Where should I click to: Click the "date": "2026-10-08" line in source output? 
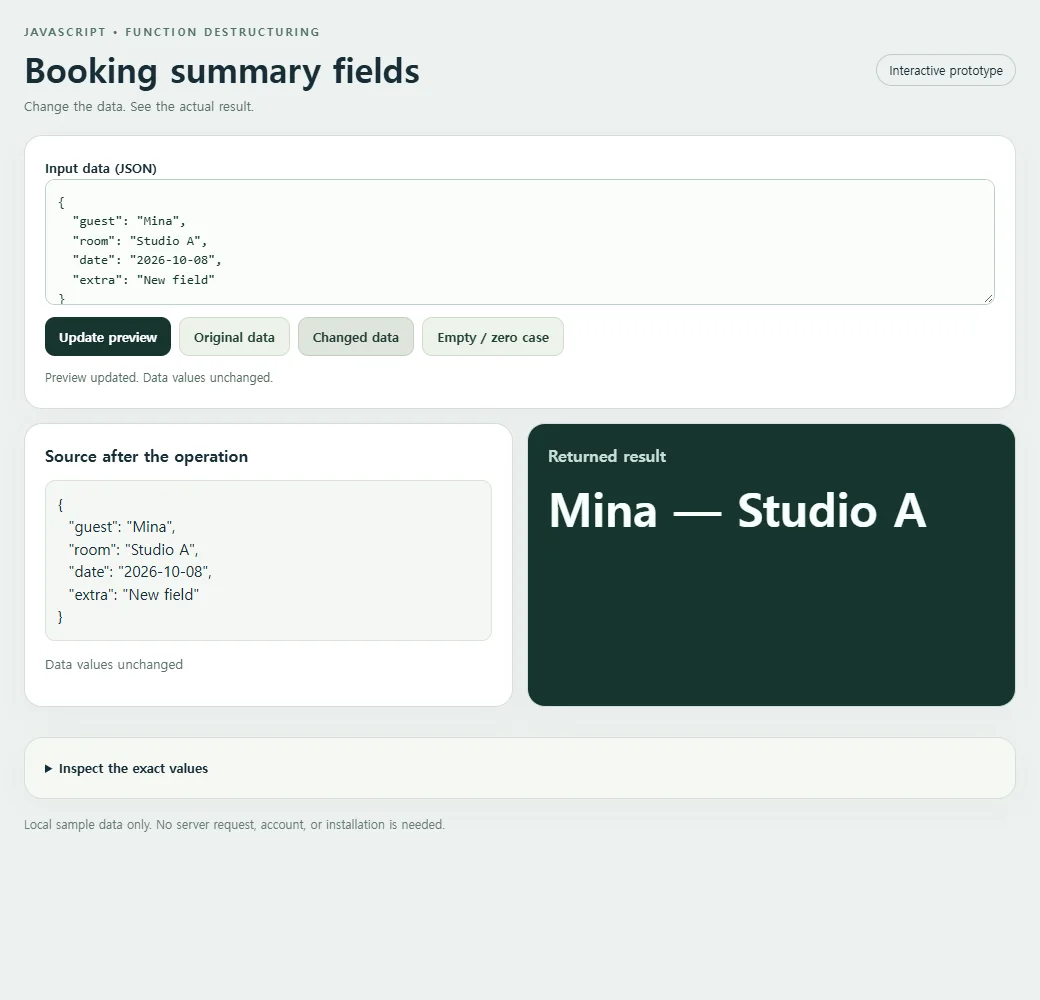(x=140, y=572)
